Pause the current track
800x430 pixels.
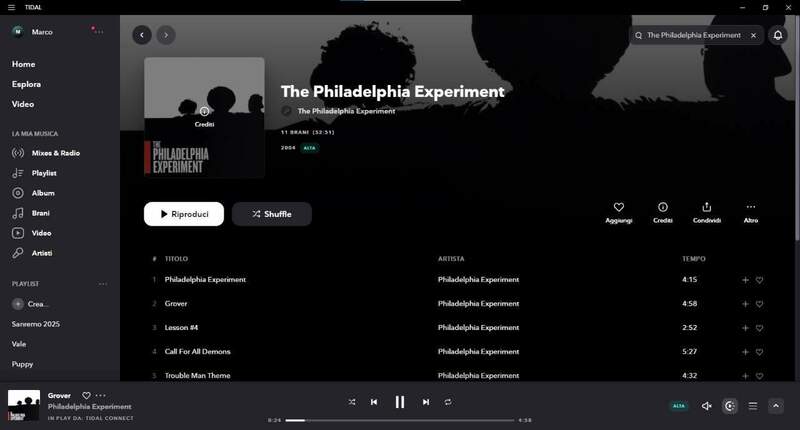[399, 402]
